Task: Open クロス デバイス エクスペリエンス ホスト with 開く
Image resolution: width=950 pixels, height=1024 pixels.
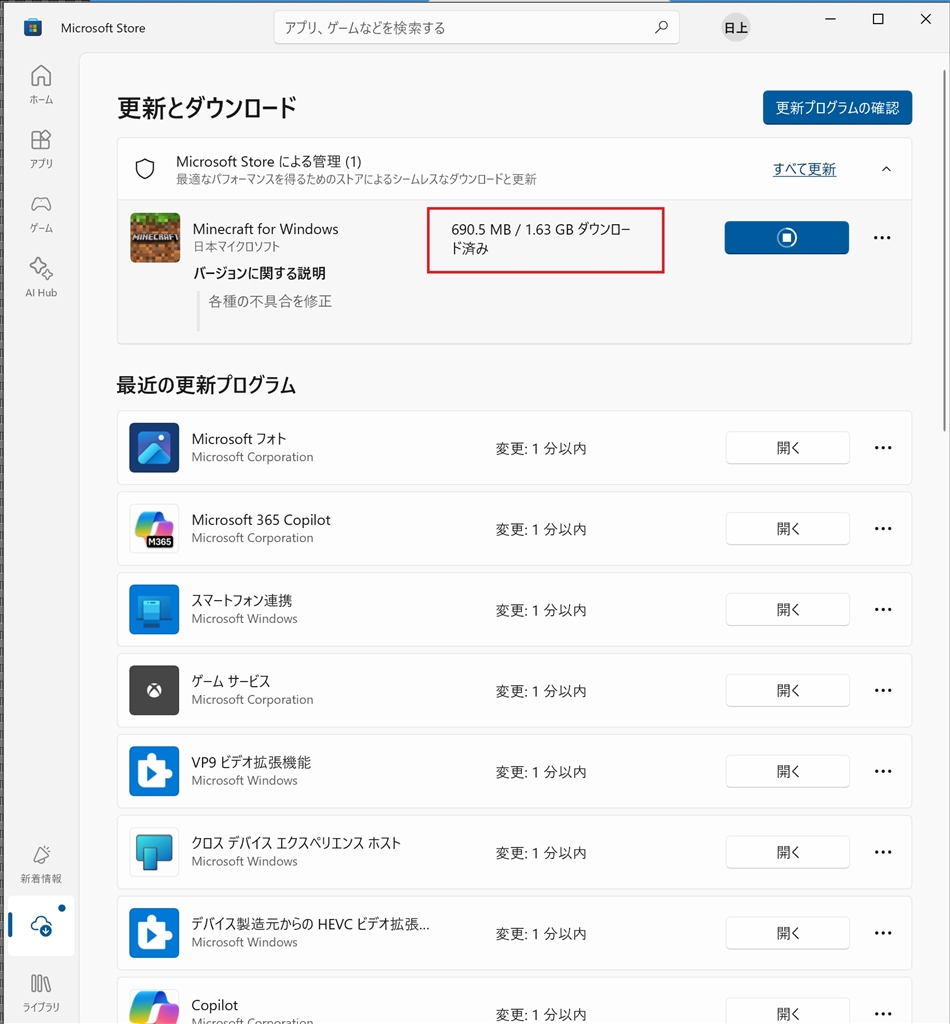Action: (x=787, y=852)
